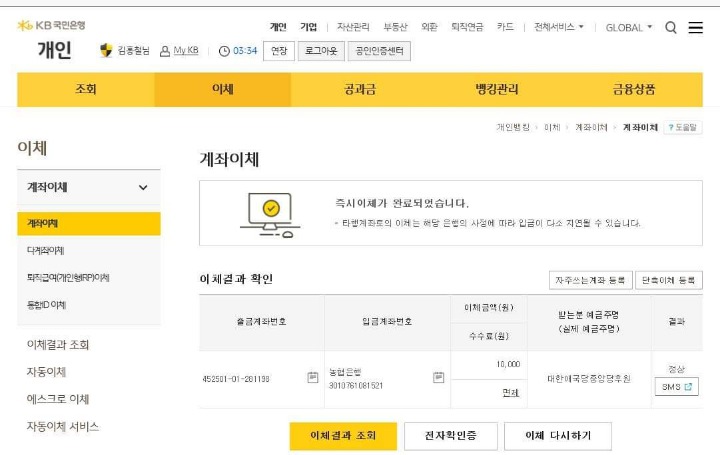Click the first 이체 breadcrumb link
720x455 pixels.
click(x=552, y=127)
